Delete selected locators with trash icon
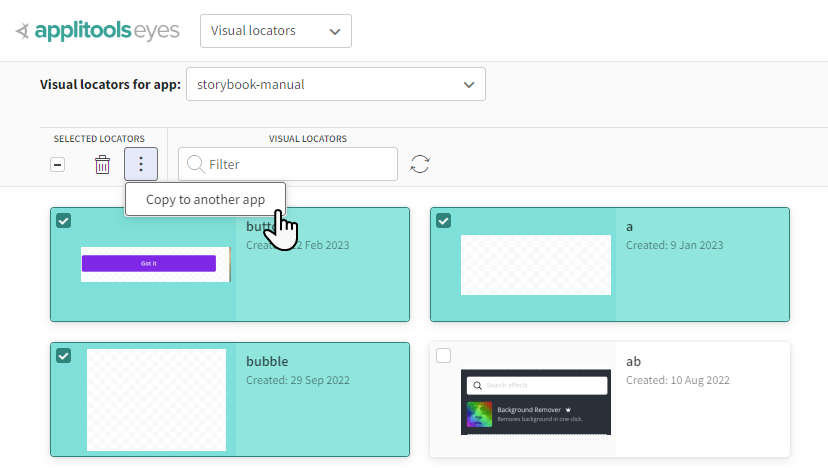The height and width of the screenshot is (468, 828). (102, 165)
